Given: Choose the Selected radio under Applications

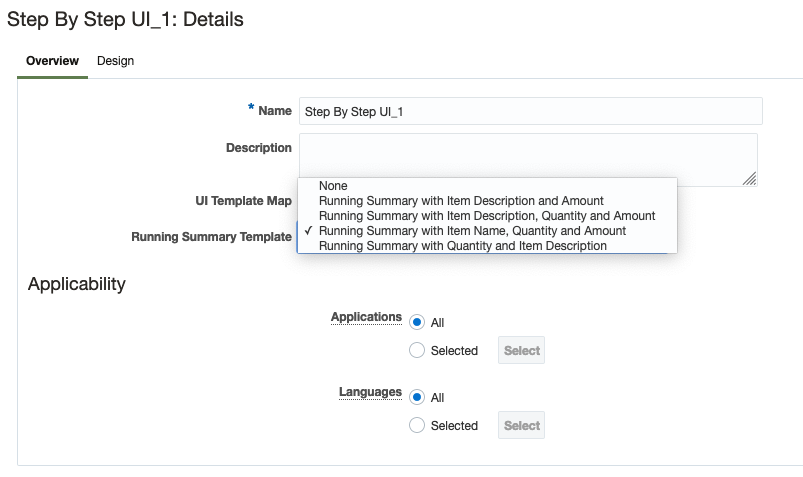Looking at the screenshot, I should tap(417, 351).
